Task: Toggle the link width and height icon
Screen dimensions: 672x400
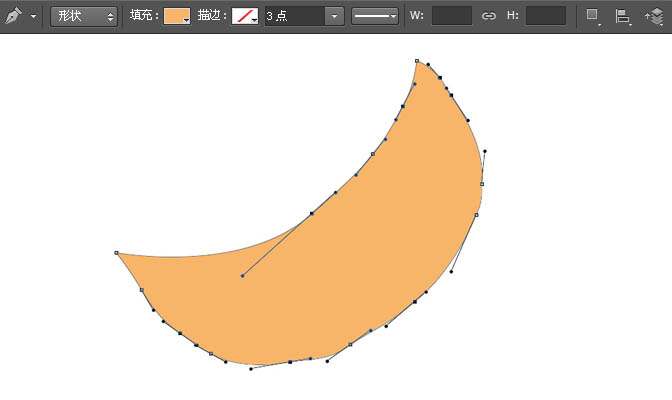Action: (x=489, y=17)
